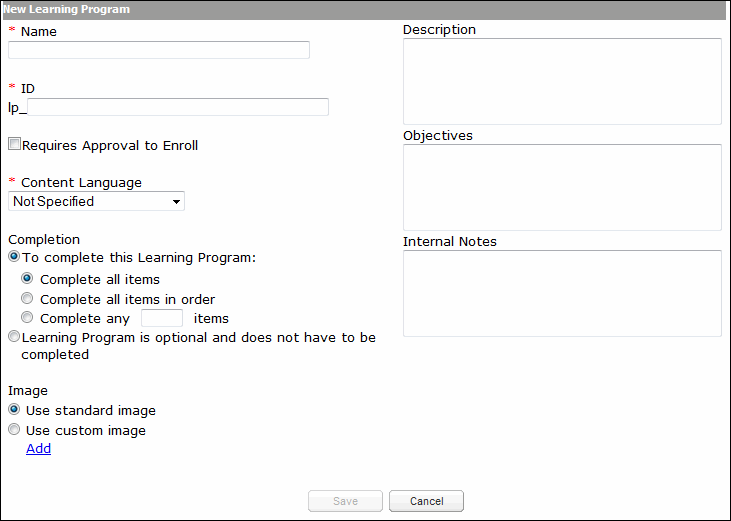Enable Requires Approval to Enroll checkbox

click(15, 145)
